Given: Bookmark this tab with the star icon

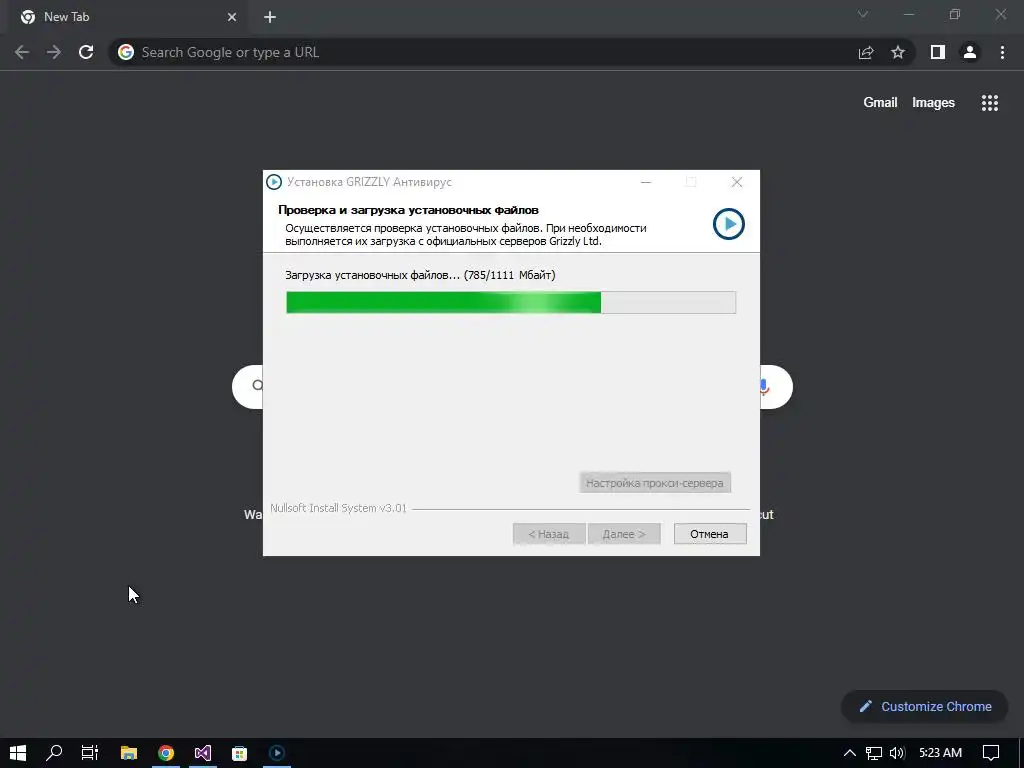Looking at the screenshot, I should coord(898,52).
